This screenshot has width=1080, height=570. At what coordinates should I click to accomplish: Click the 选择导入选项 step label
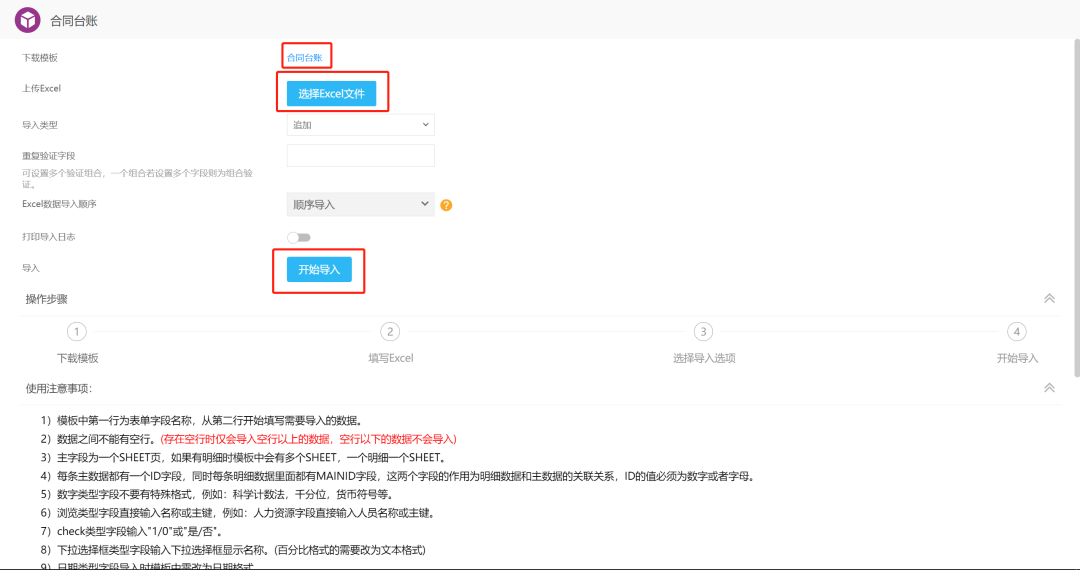[x=704, y=358]
